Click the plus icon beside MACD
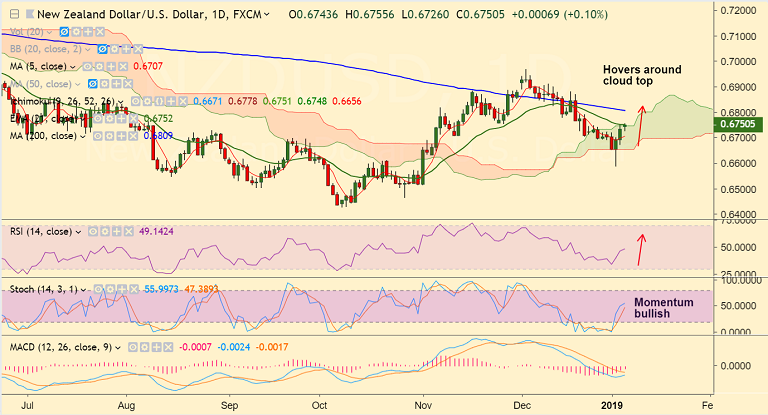 (156, 347)
